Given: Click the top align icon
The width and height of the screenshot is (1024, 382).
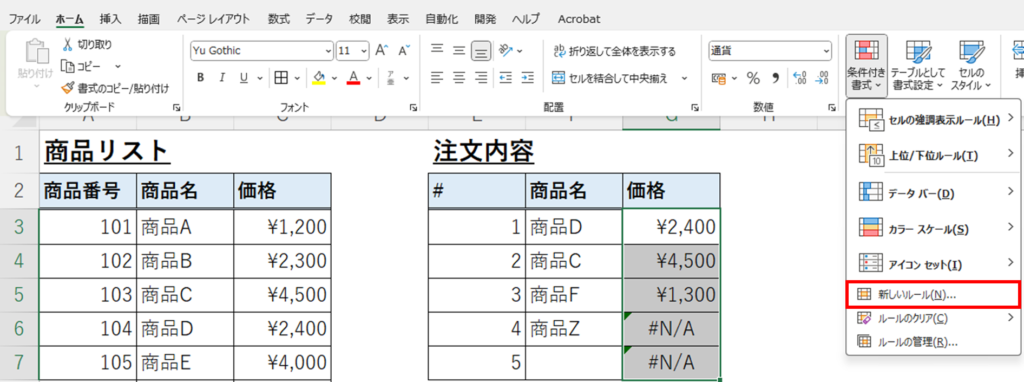Looking at the screenshot, I should (437, 50).
